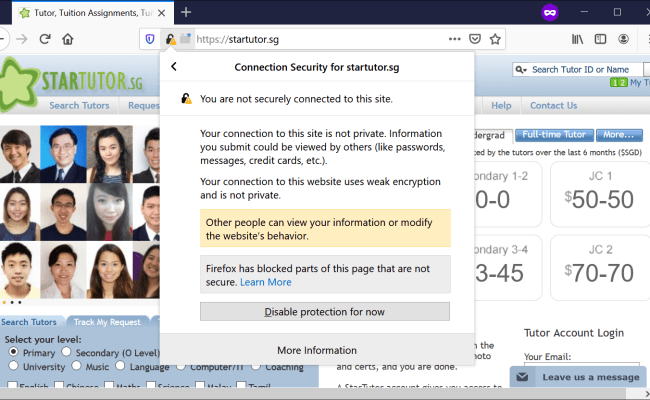Click the tracking protection shield icon
Screen dimensions: 650x400
150,39
